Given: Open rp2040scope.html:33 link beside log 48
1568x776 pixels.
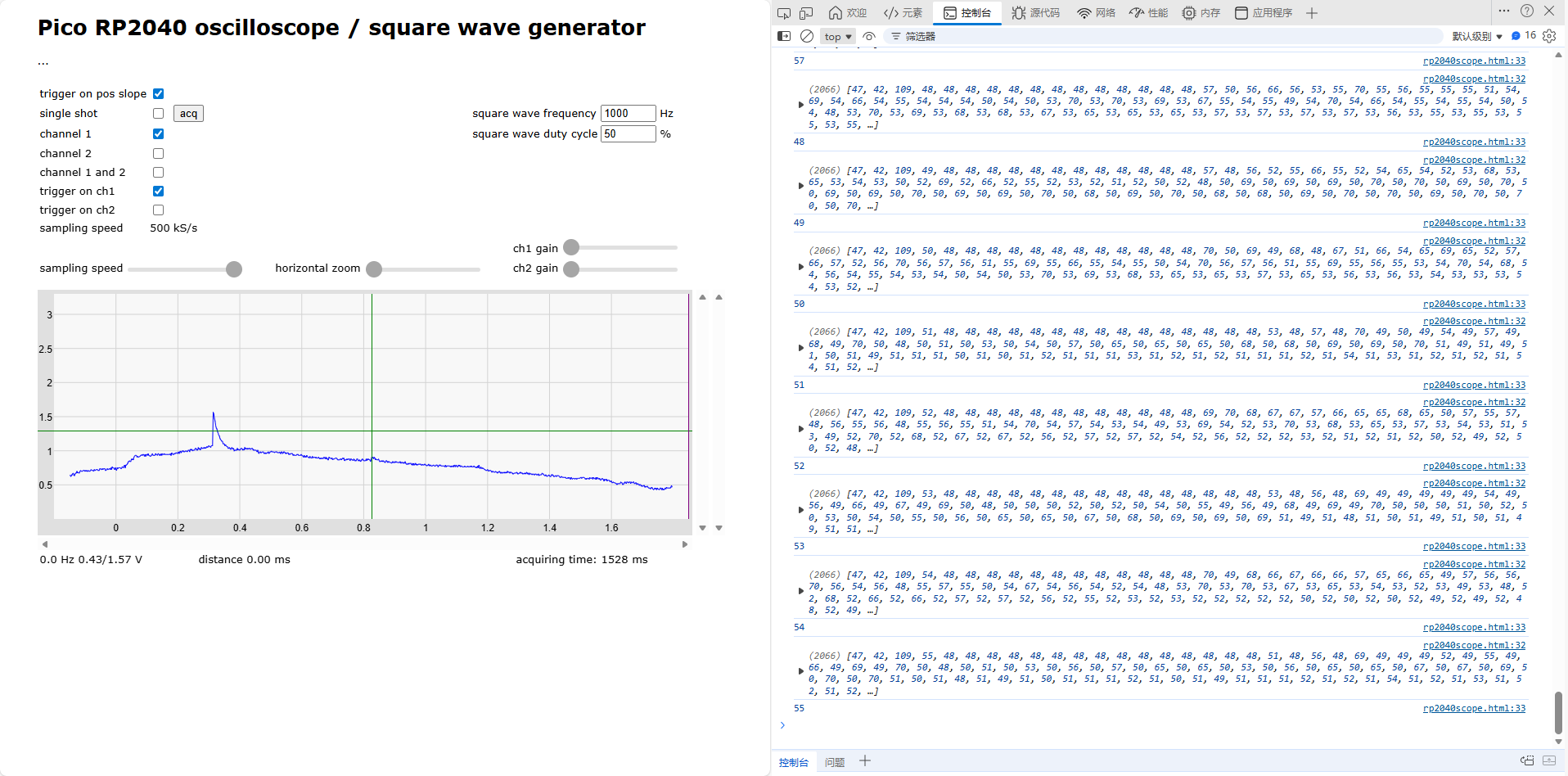Looking at the screenshot, I should 1474,142.
